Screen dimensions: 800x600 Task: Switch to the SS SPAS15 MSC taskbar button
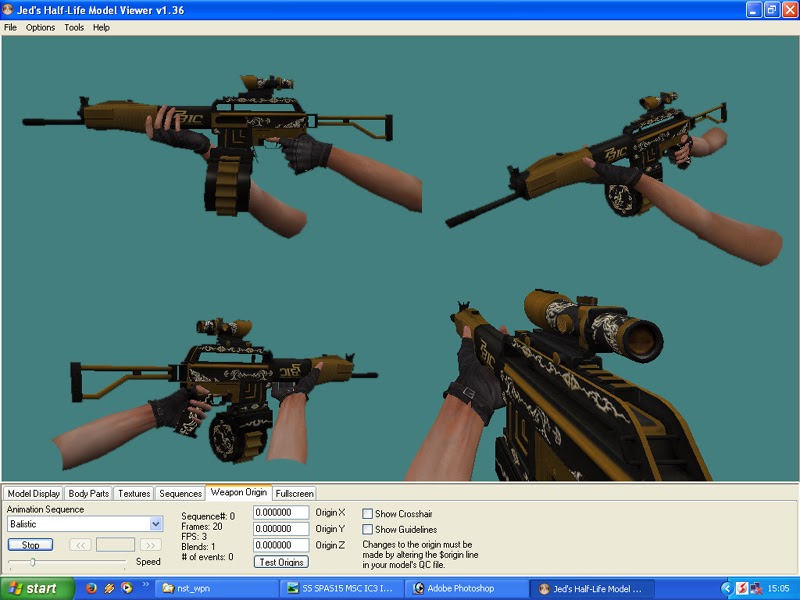point(342,588)
